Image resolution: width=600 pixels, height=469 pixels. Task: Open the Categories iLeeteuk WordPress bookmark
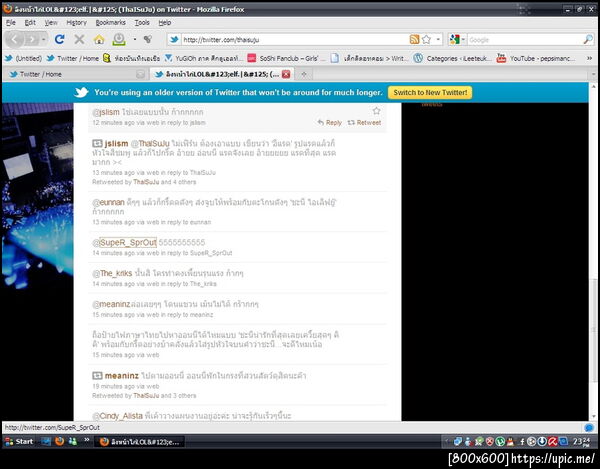(453, 58)
